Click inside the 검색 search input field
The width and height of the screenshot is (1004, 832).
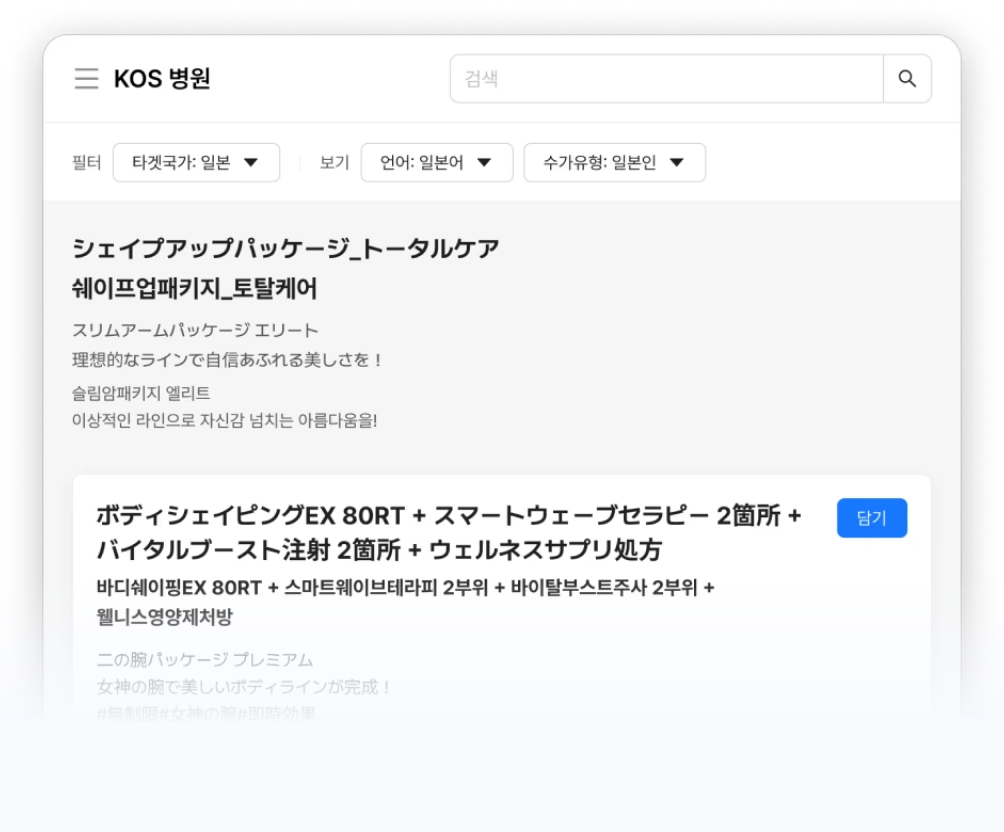tap(660, 78)
